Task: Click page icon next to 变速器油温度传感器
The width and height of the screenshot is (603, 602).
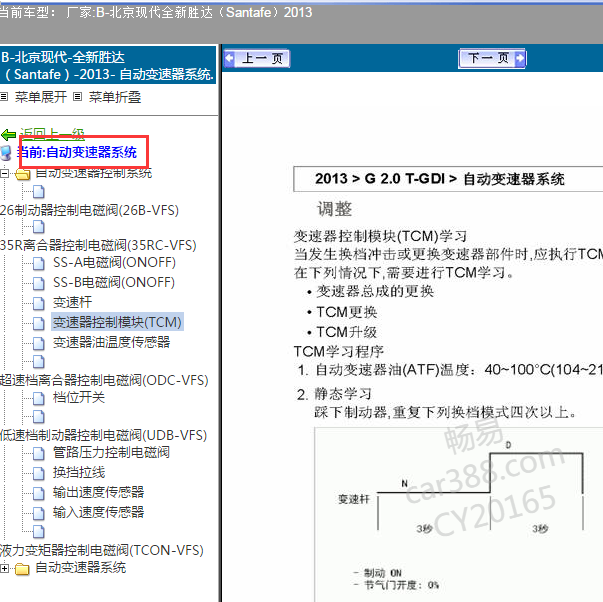Action: pos(38,344)
